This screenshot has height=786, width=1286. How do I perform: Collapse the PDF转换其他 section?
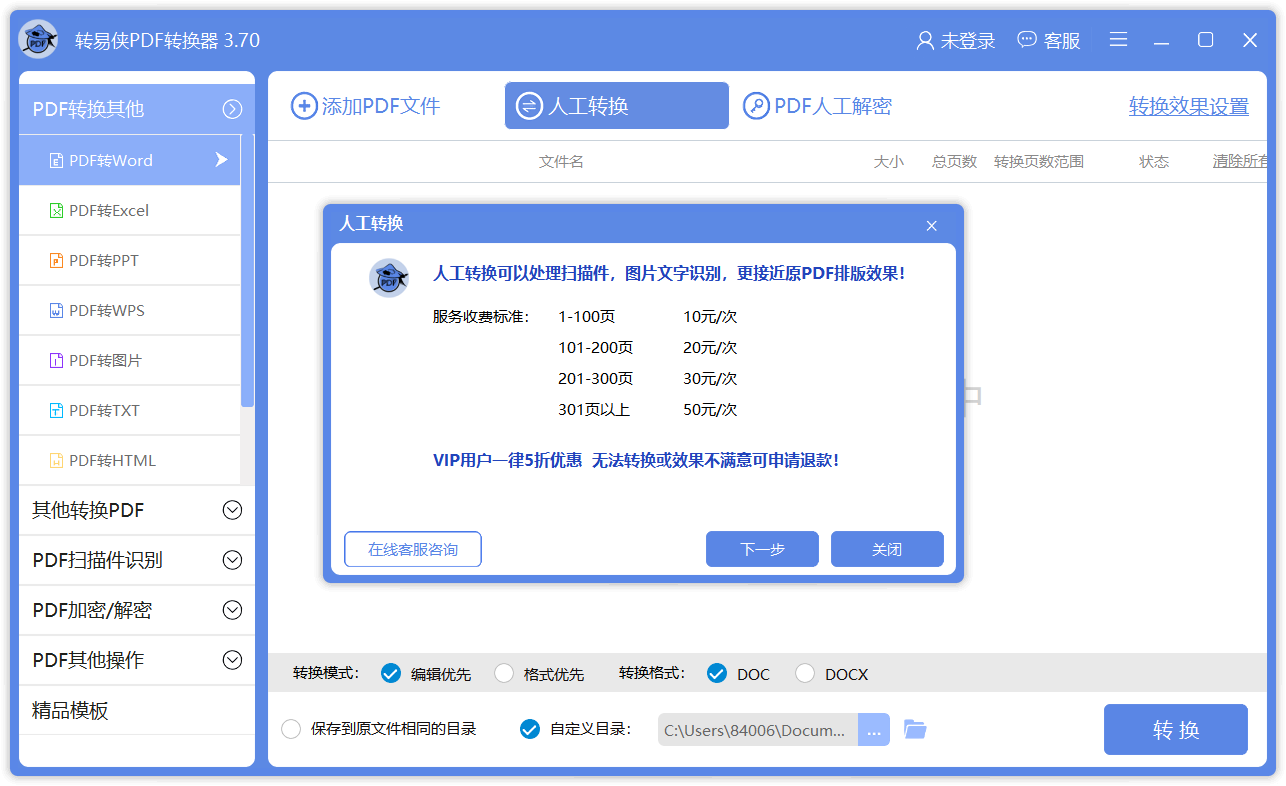tap(232, 109)
